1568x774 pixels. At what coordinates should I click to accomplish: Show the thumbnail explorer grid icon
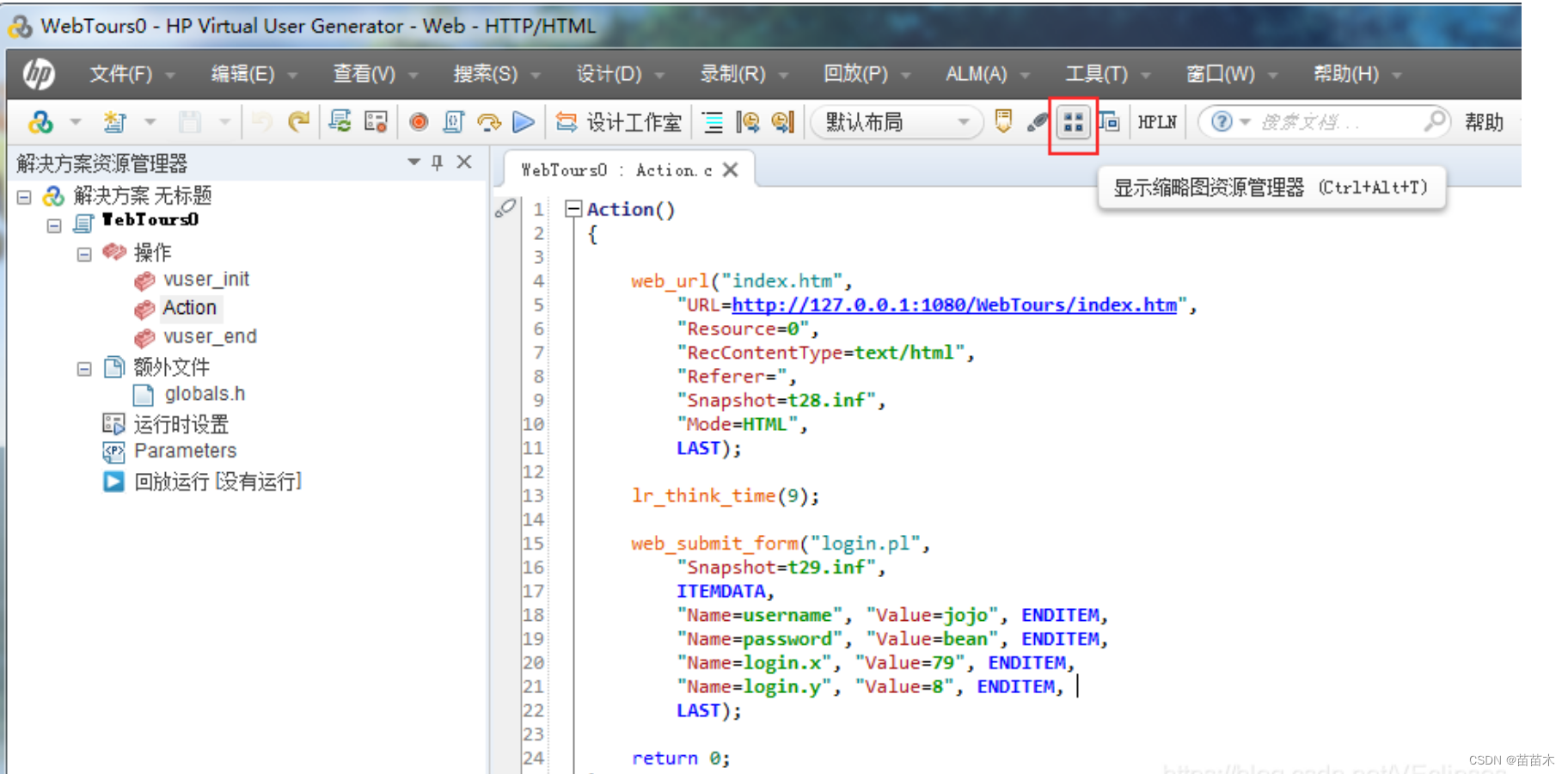click(1073, 123)
